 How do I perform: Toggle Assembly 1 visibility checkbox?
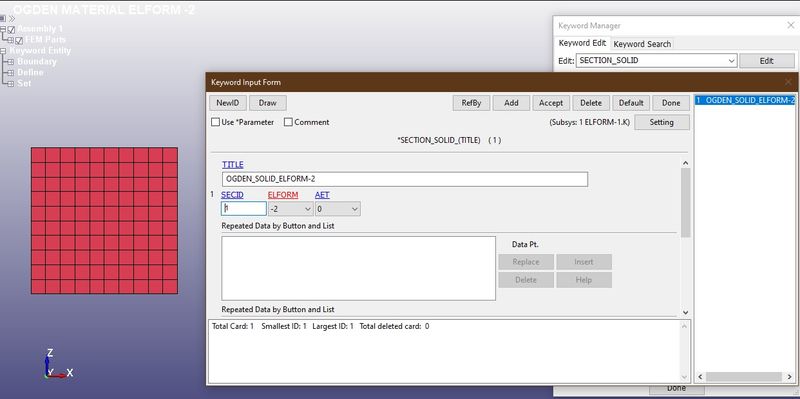11,30
